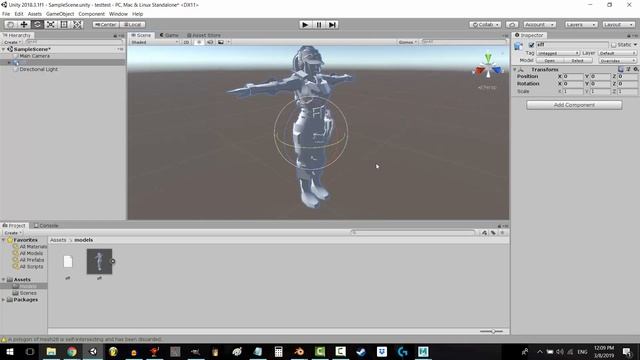Switch to the Game tab
The width and height of the screenshot is (640, 360).
coord(169,35)
